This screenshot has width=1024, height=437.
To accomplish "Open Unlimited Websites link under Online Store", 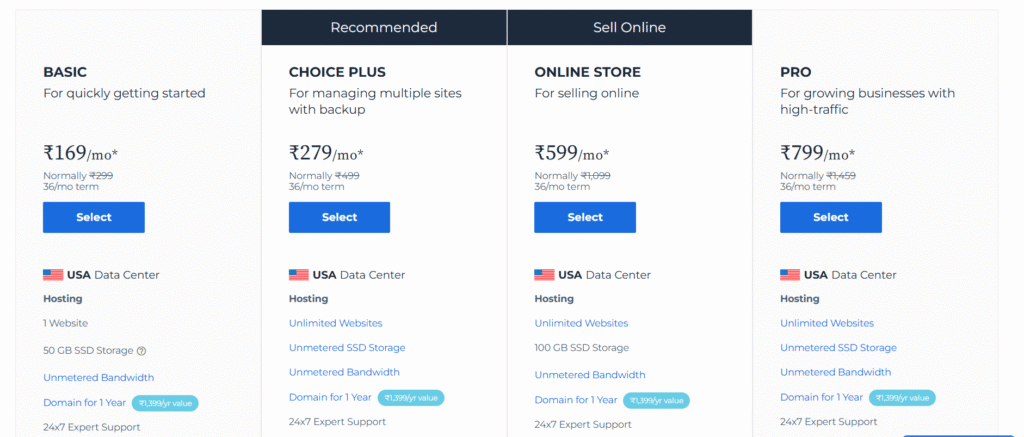I will point(581,323).
